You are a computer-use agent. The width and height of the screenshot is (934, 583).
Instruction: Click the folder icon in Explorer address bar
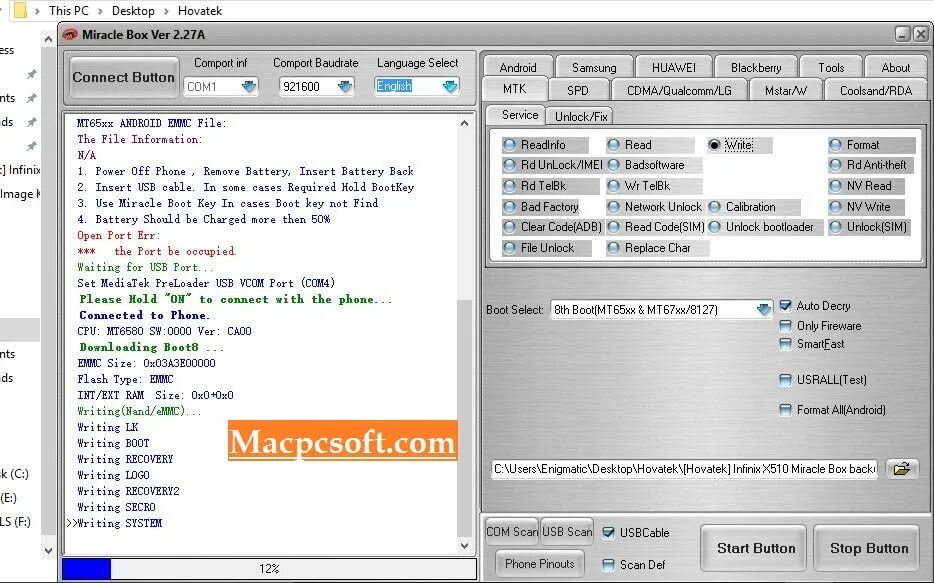(x=20, y=10)
